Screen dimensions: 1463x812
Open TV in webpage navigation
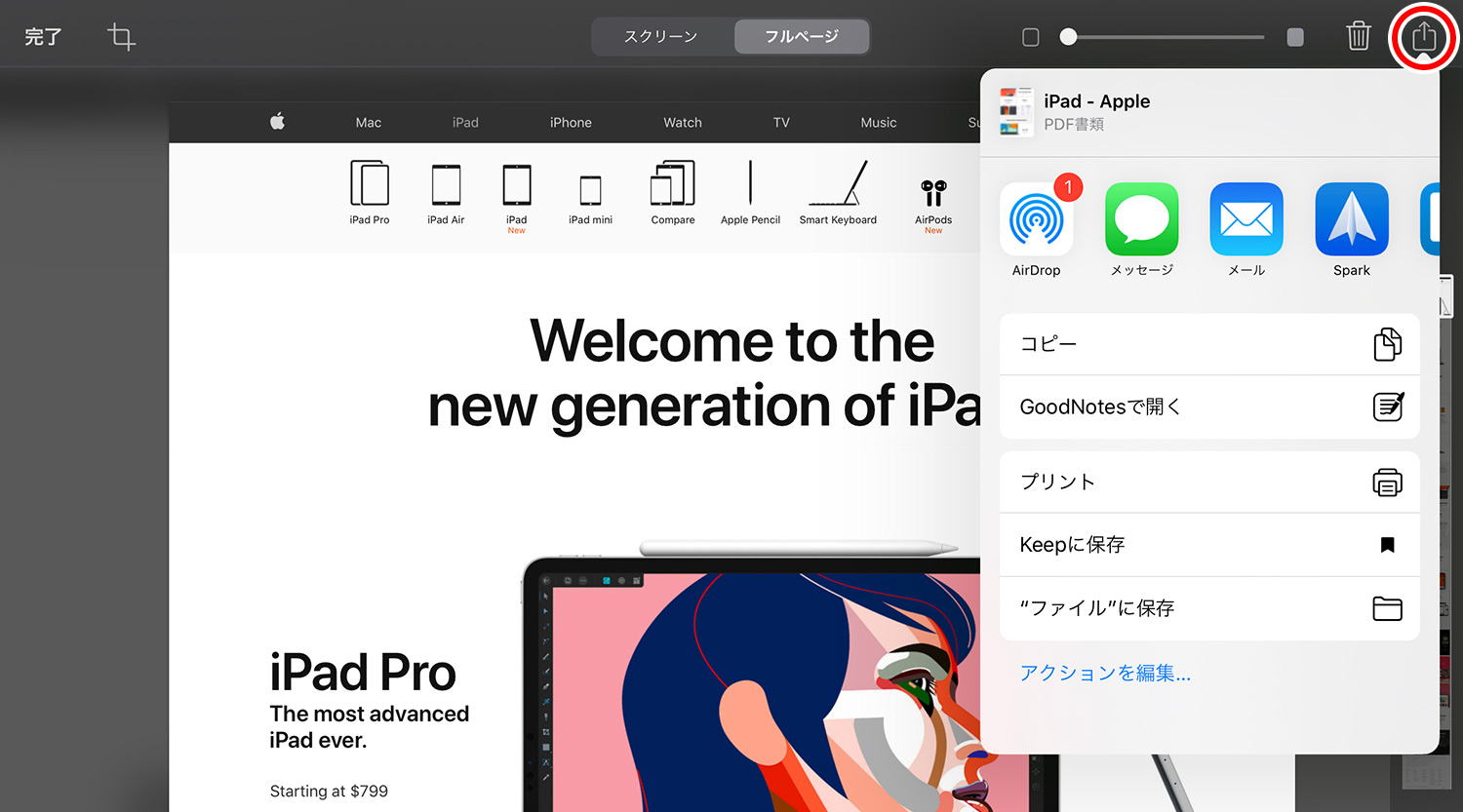781,123
